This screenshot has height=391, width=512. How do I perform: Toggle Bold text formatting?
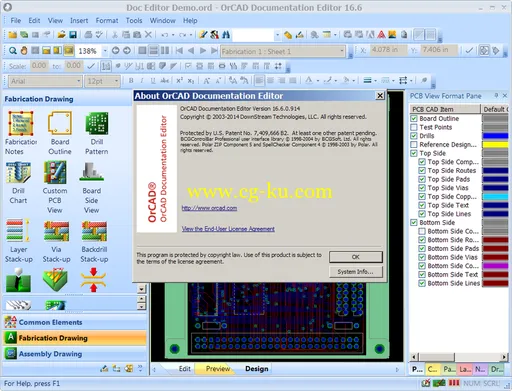pyautogui.click(x=131, y=81)
